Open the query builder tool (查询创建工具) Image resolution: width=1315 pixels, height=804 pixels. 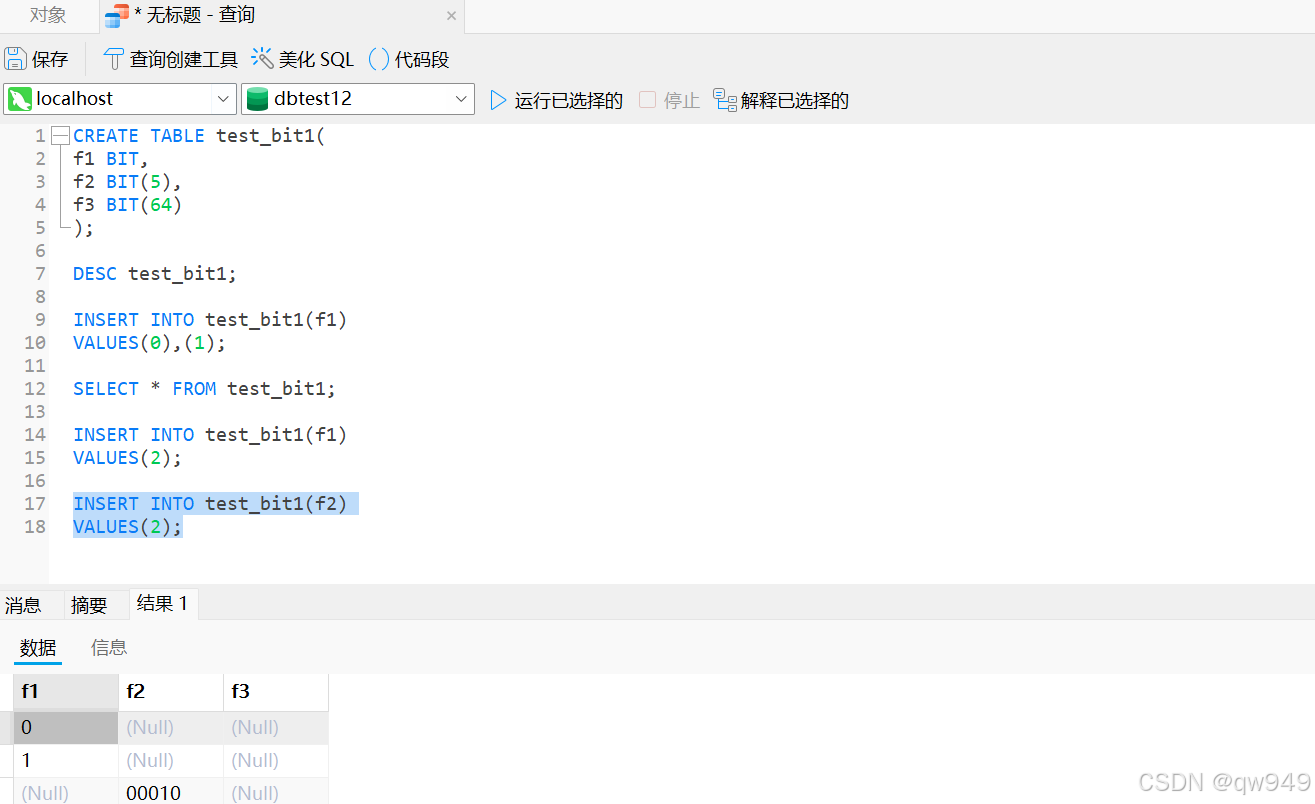[x=115, y=58]
